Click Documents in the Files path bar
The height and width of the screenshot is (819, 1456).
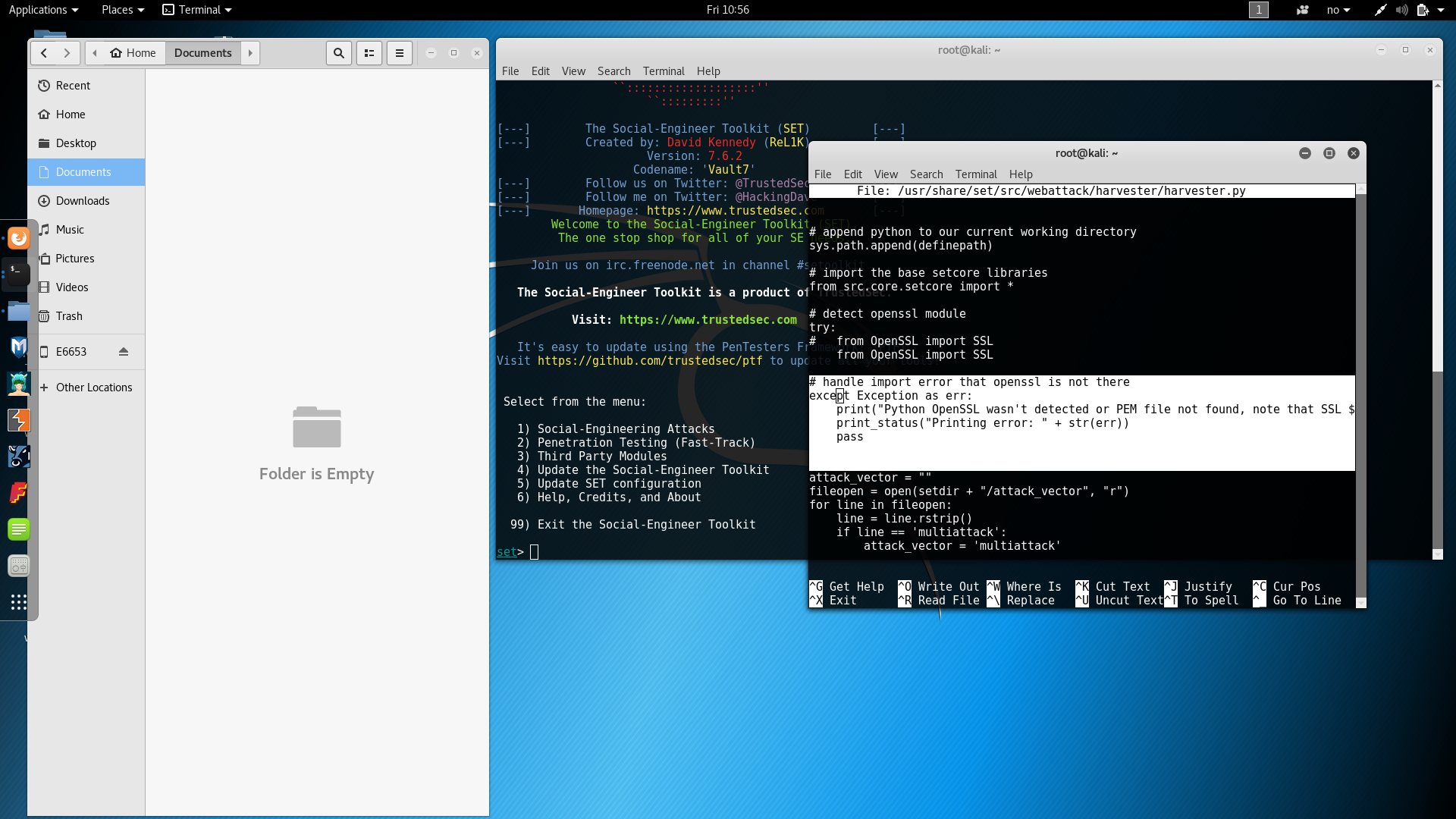point(203,53)
